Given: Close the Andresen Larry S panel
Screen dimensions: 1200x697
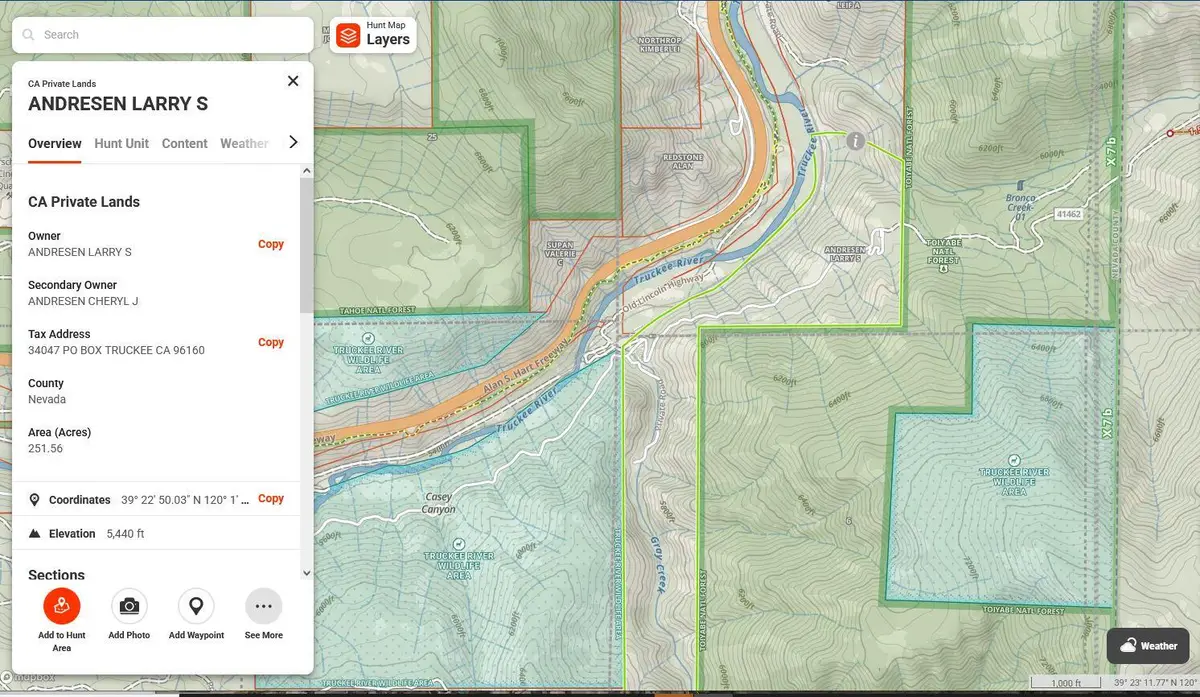Looking at the screenshot, I should coord(293,81).
